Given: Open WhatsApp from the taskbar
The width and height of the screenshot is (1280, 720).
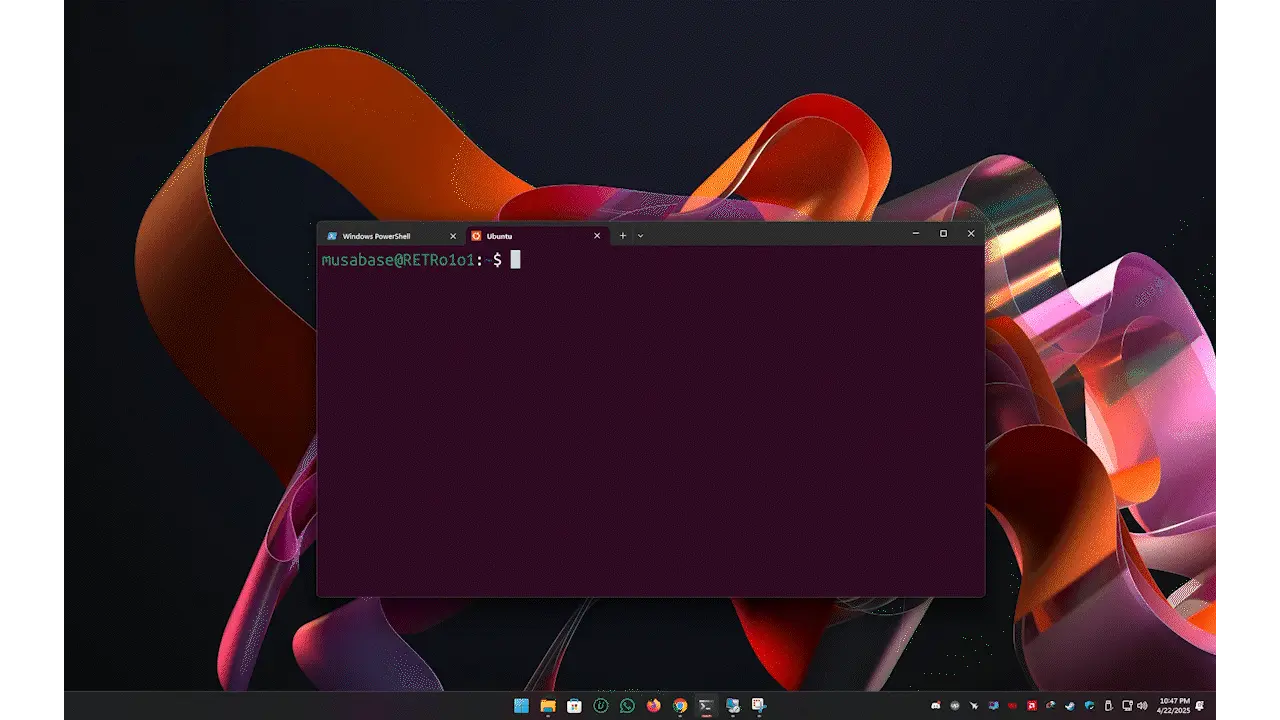Looking at the screenshot, I should pos(627,706).
